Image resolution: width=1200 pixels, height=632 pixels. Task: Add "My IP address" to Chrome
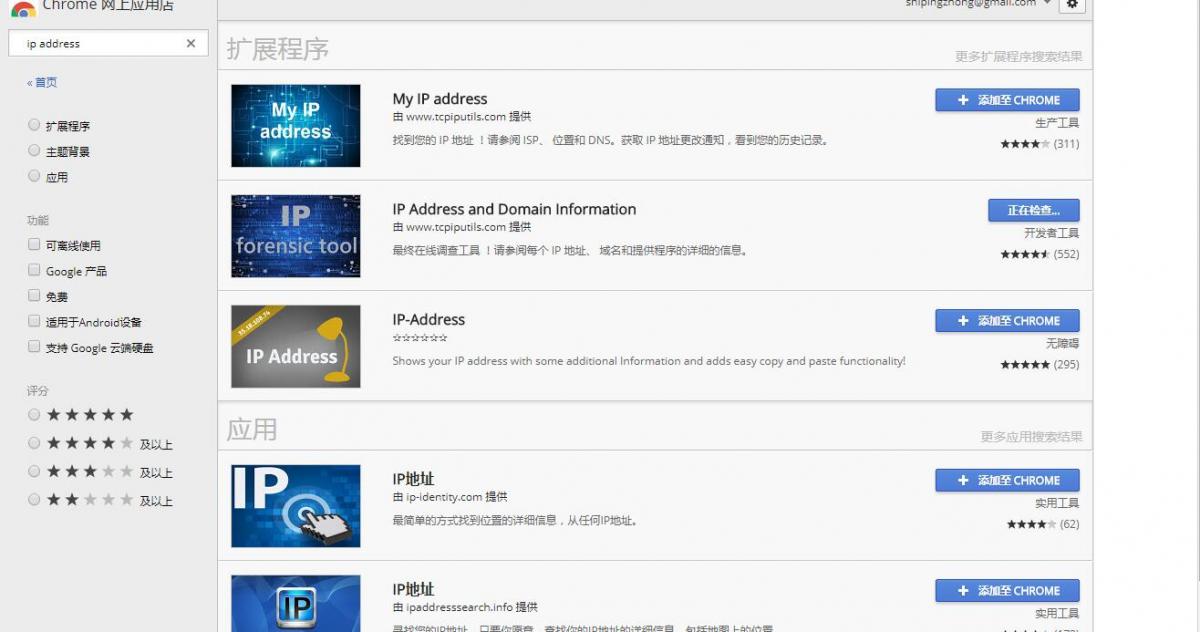point(1007,100)
